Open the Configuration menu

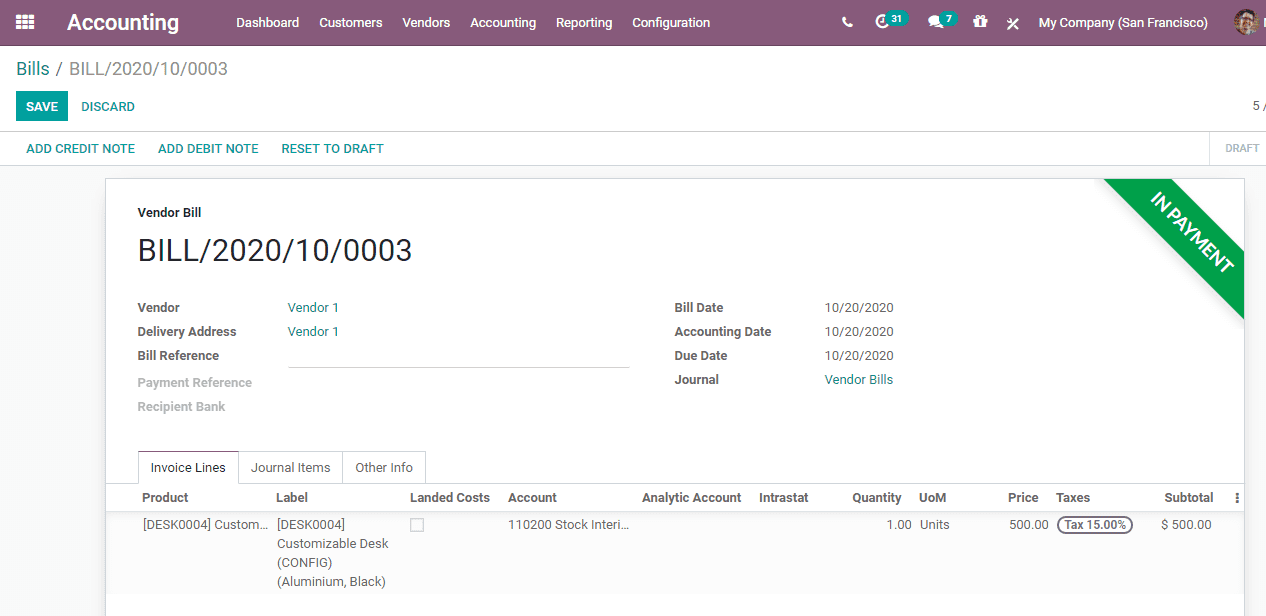click(x=670, y=22)
